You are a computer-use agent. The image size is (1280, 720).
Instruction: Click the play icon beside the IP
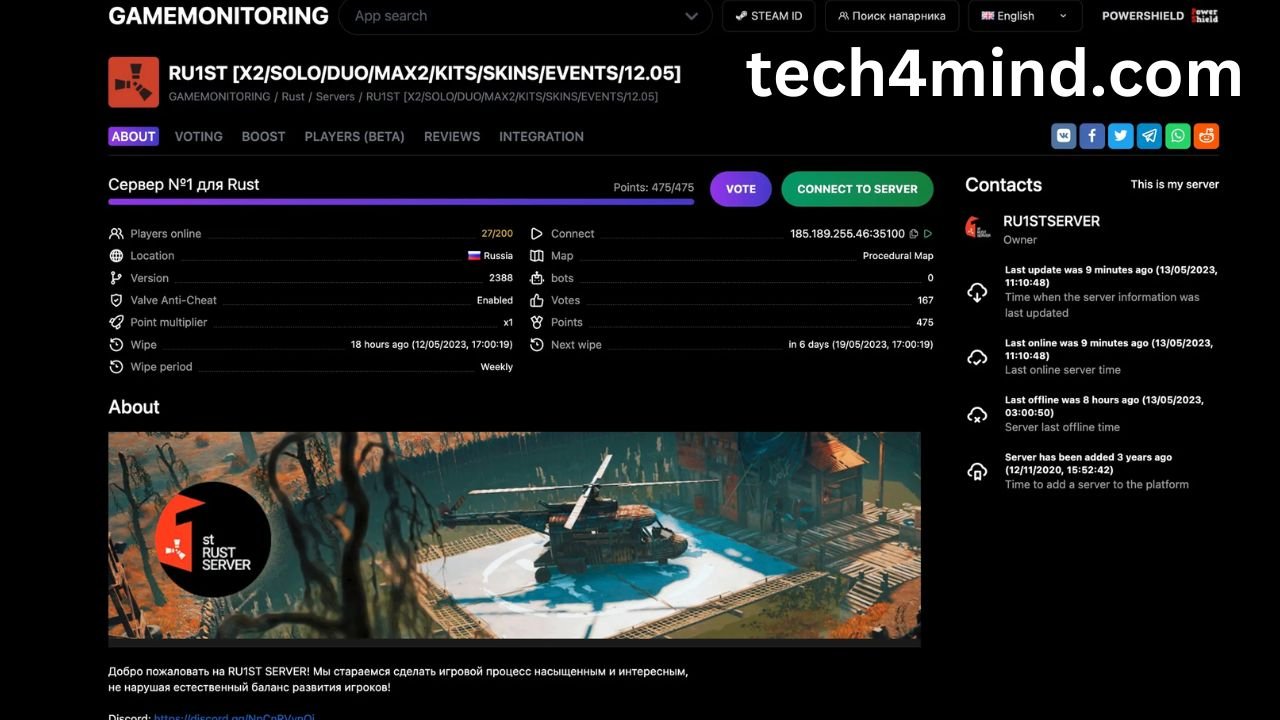pos(928,234)
